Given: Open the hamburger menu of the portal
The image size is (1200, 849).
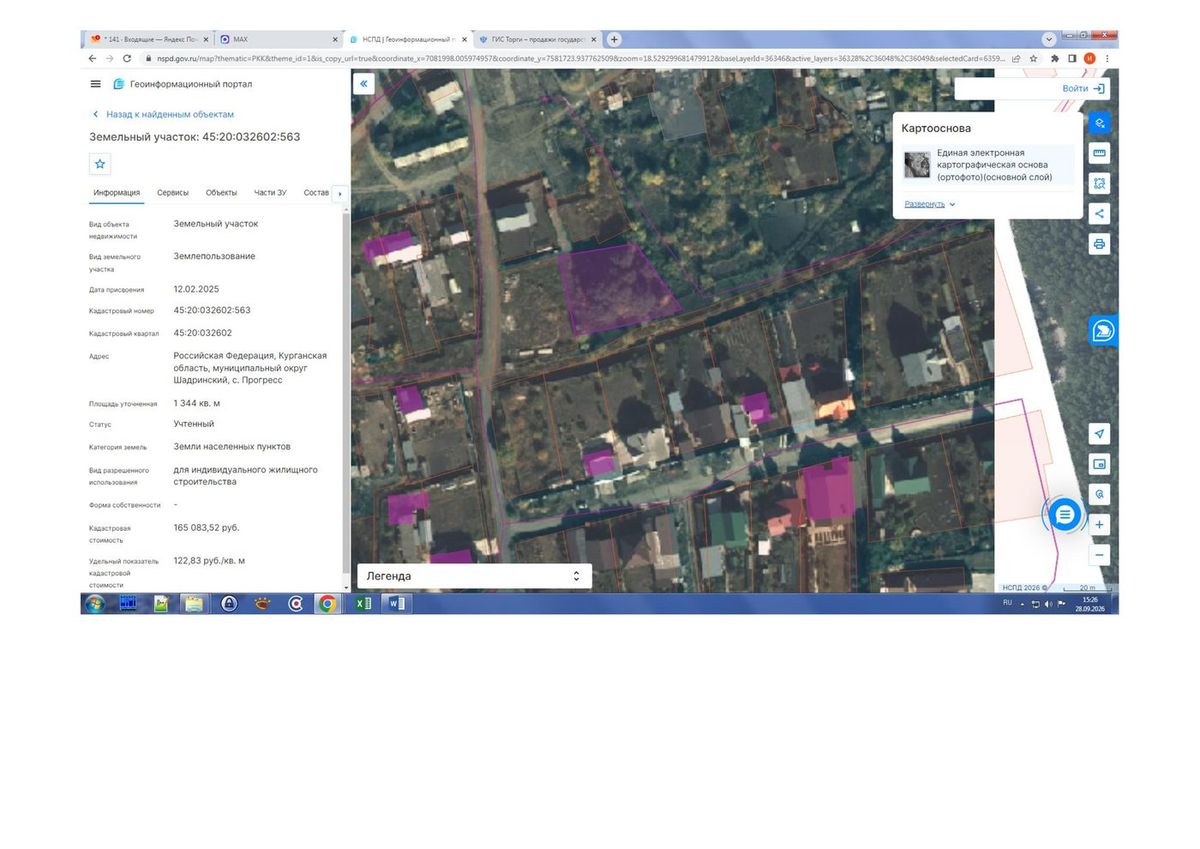Looking at the screenshot, I should point(95,84).
